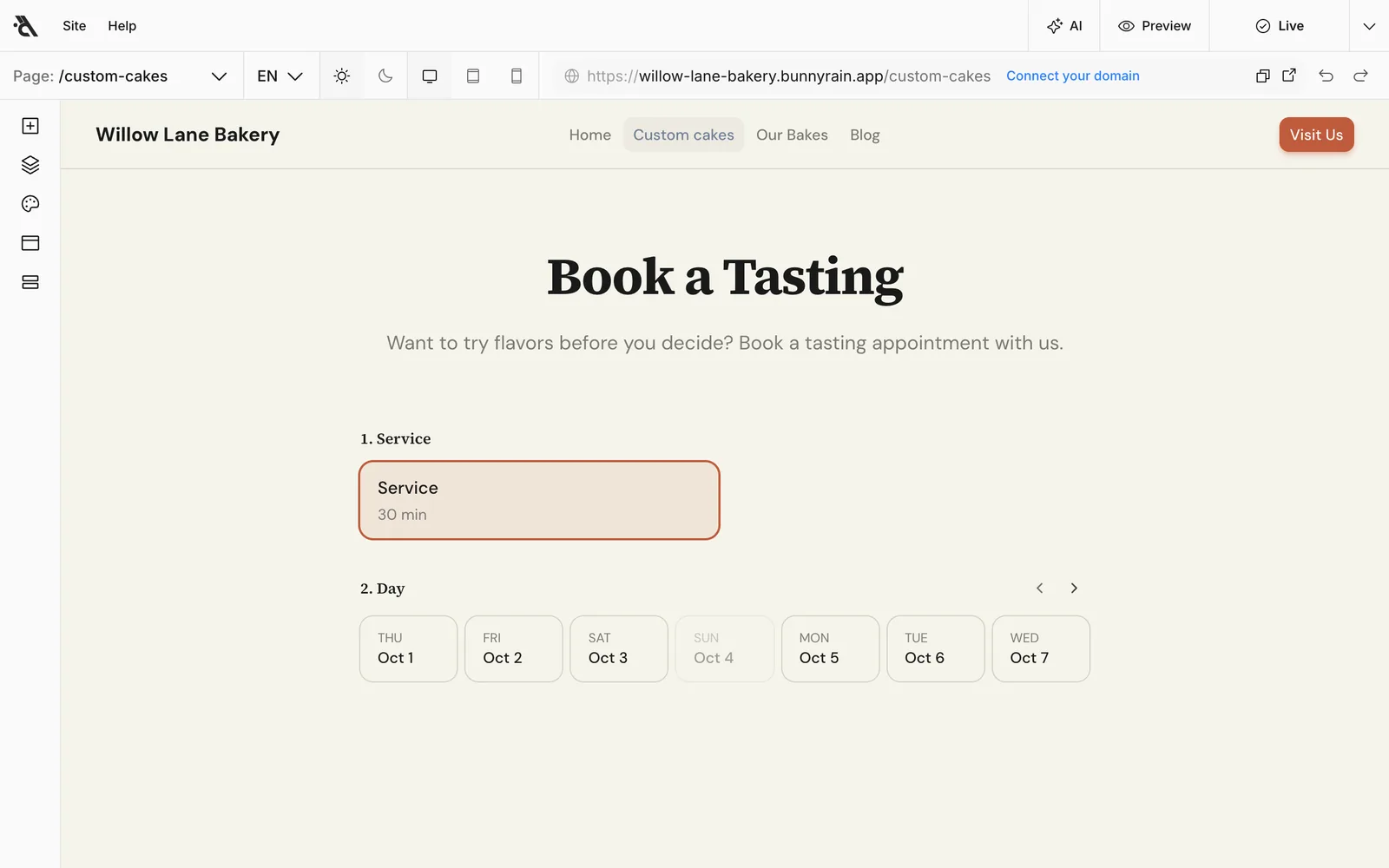Screen dimensions: 1389x868
Task: Click the Preview button
Action: pos(1155,26)
